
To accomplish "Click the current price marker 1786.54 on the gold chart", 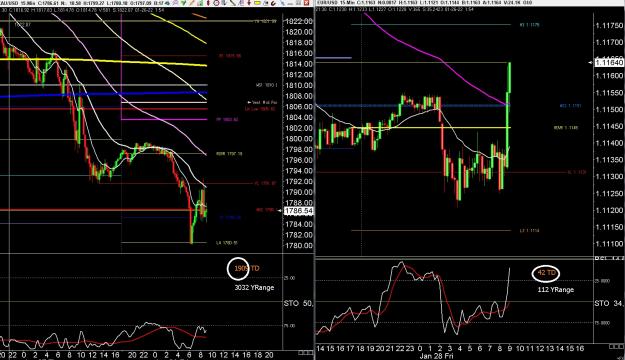I will (x=298, y=210).
